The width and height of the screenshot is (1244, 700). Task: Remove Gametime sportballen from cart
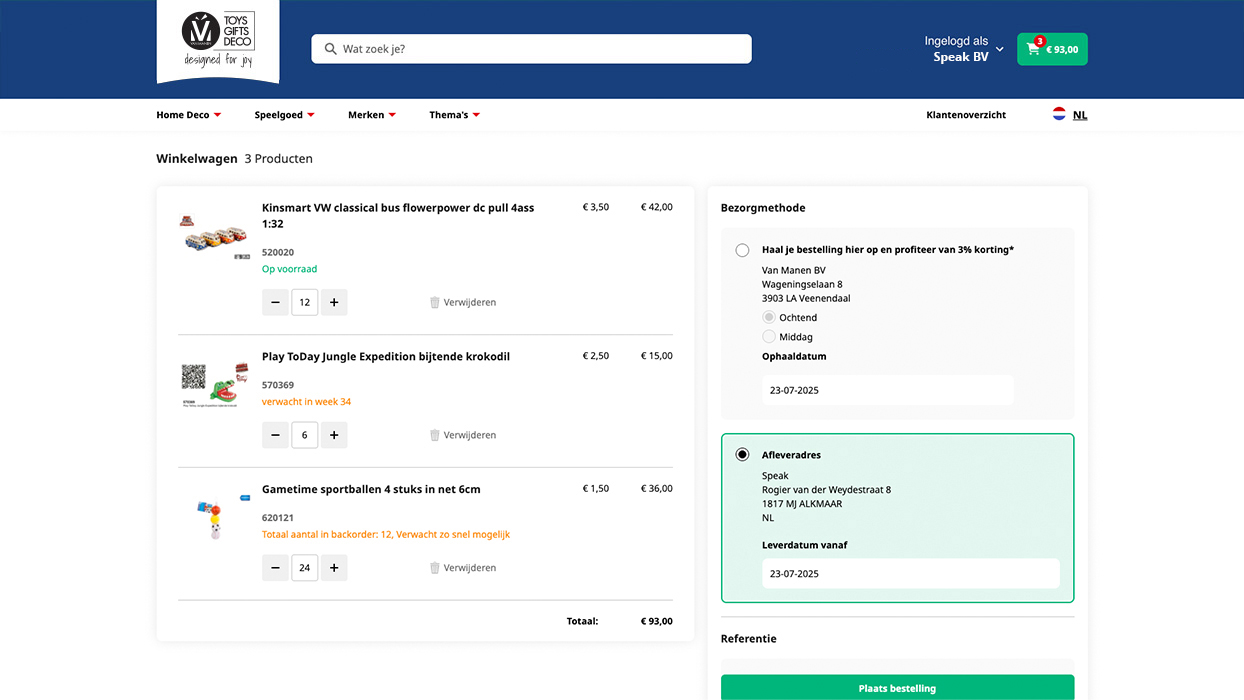point(462,568)
